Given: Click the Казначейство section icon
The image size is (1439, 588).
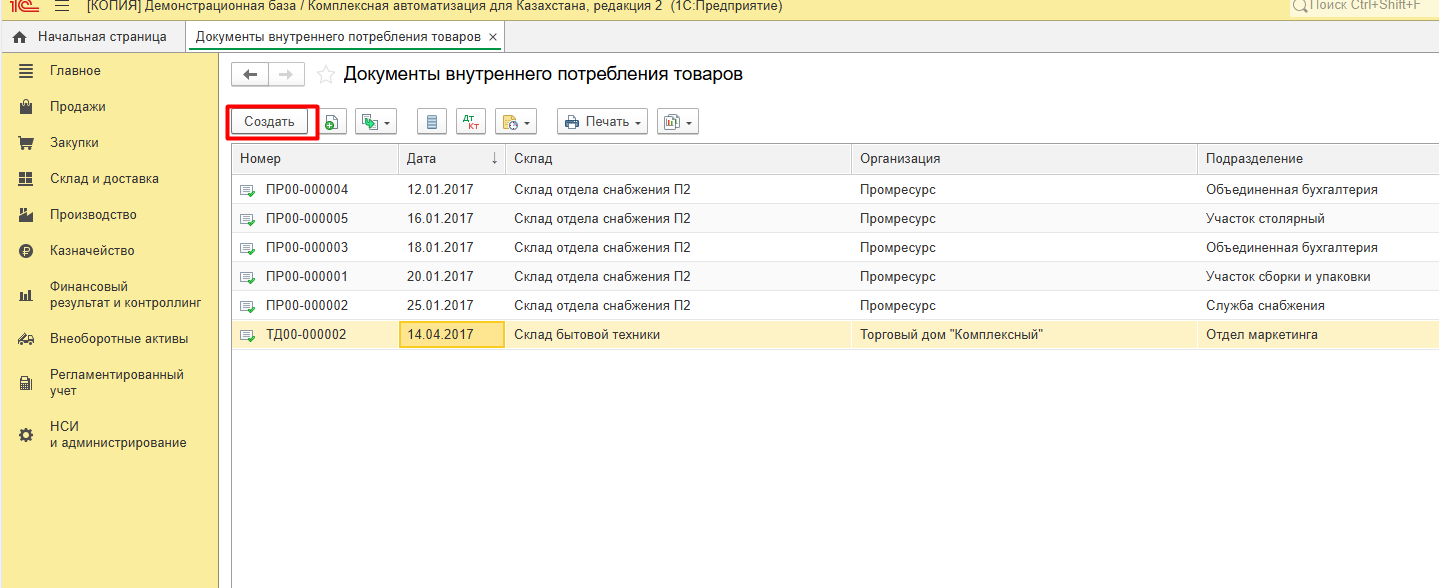Looking at the screenshot, I should [27, 251].
